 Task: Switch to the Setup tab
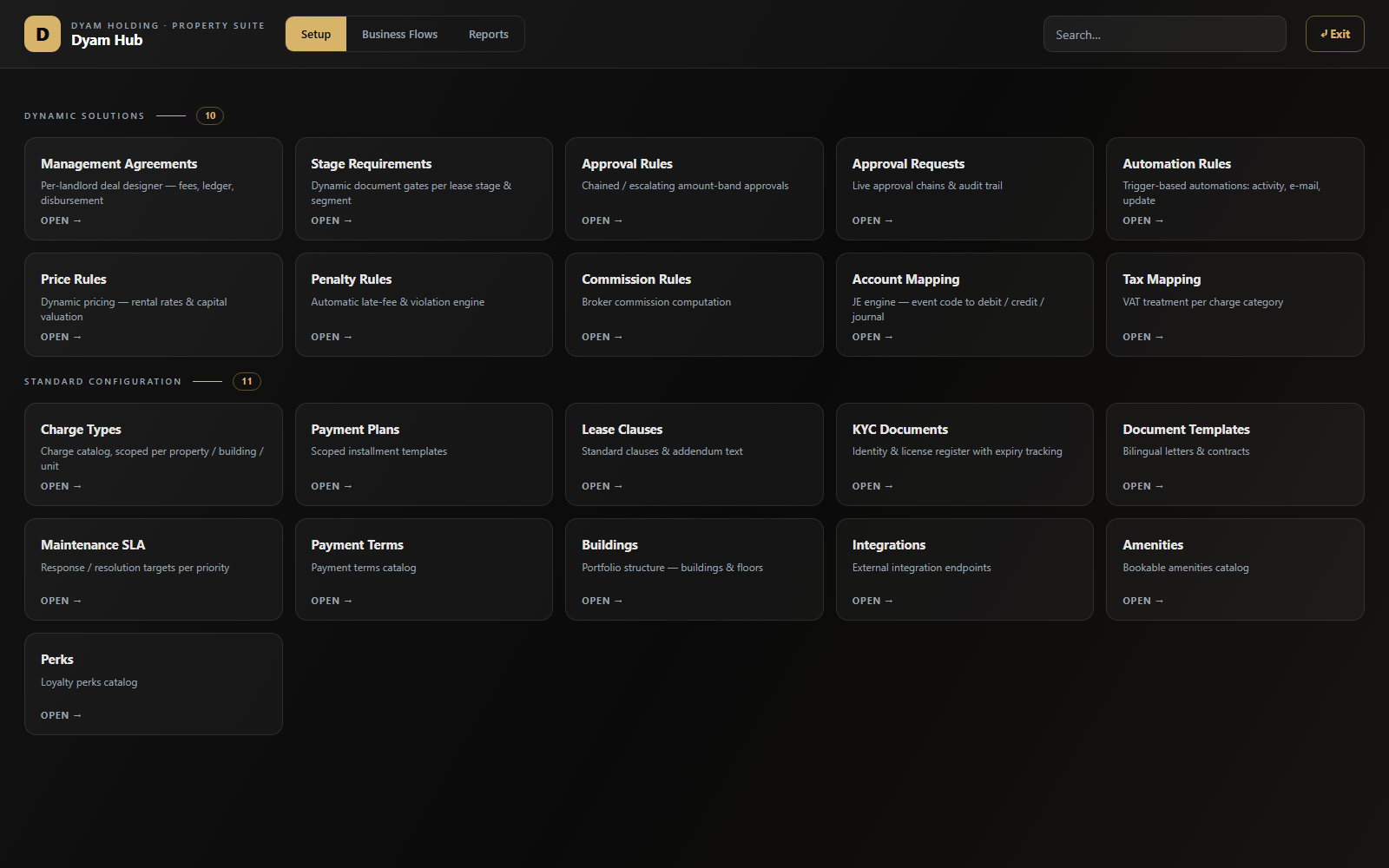pos(316,34)
